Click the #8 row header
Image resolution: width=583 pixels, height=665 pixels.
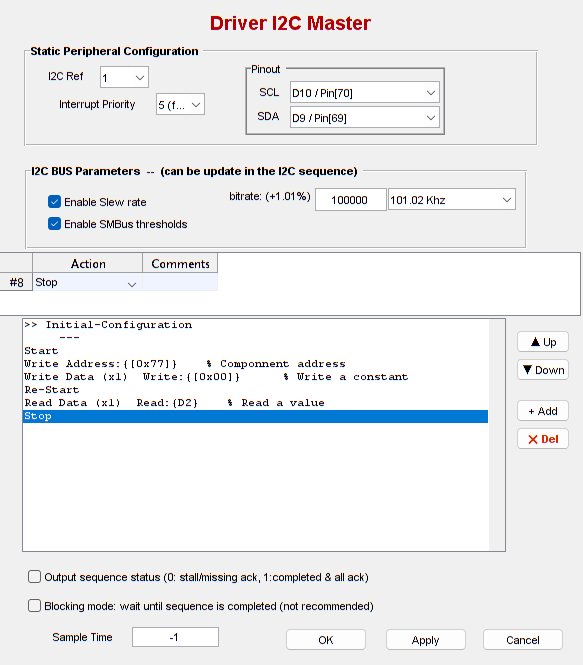tap(16, 282)
